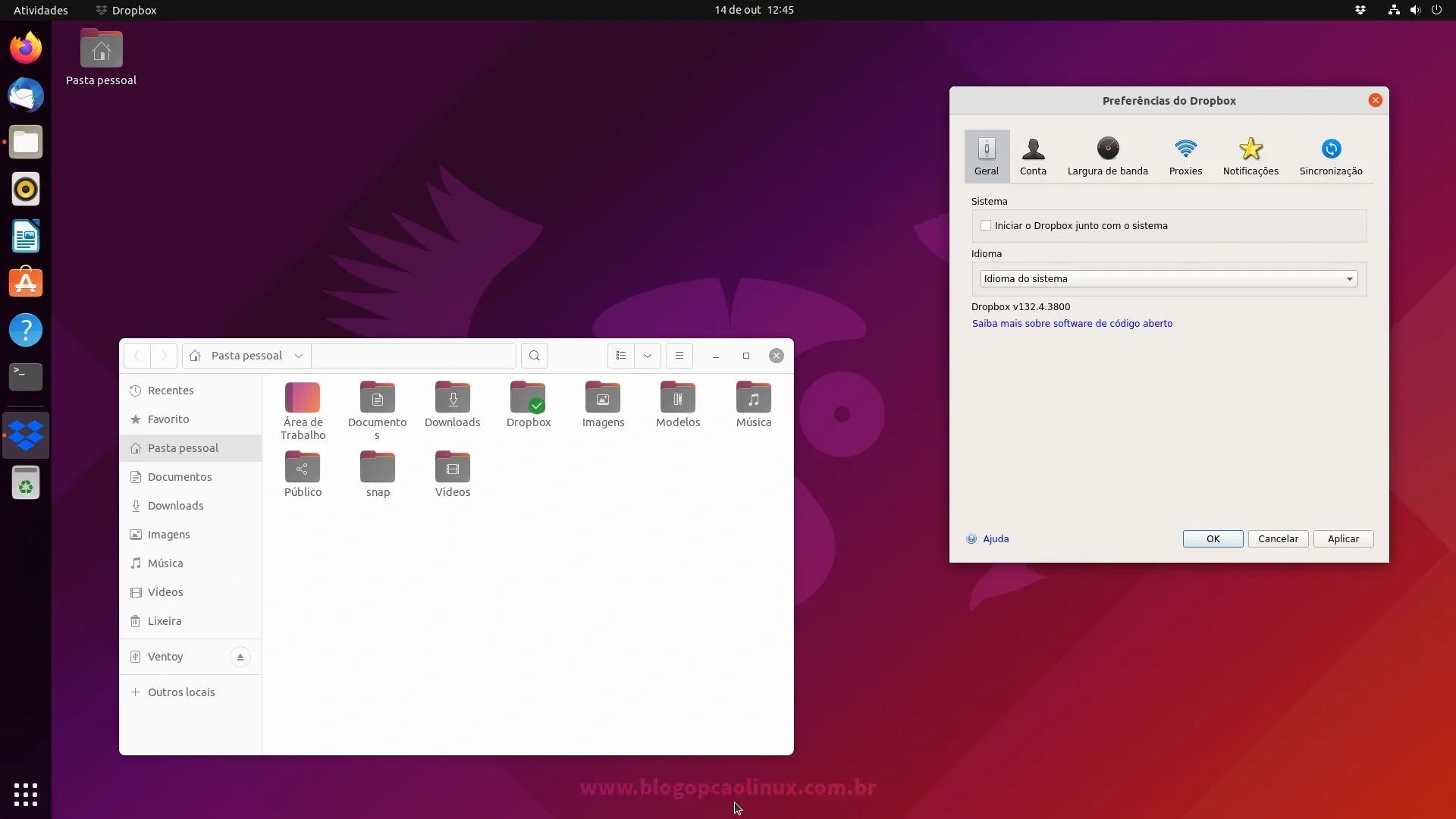Go forward in file manager
This screenshot has width=1456, height=819.
pos(163,356)
